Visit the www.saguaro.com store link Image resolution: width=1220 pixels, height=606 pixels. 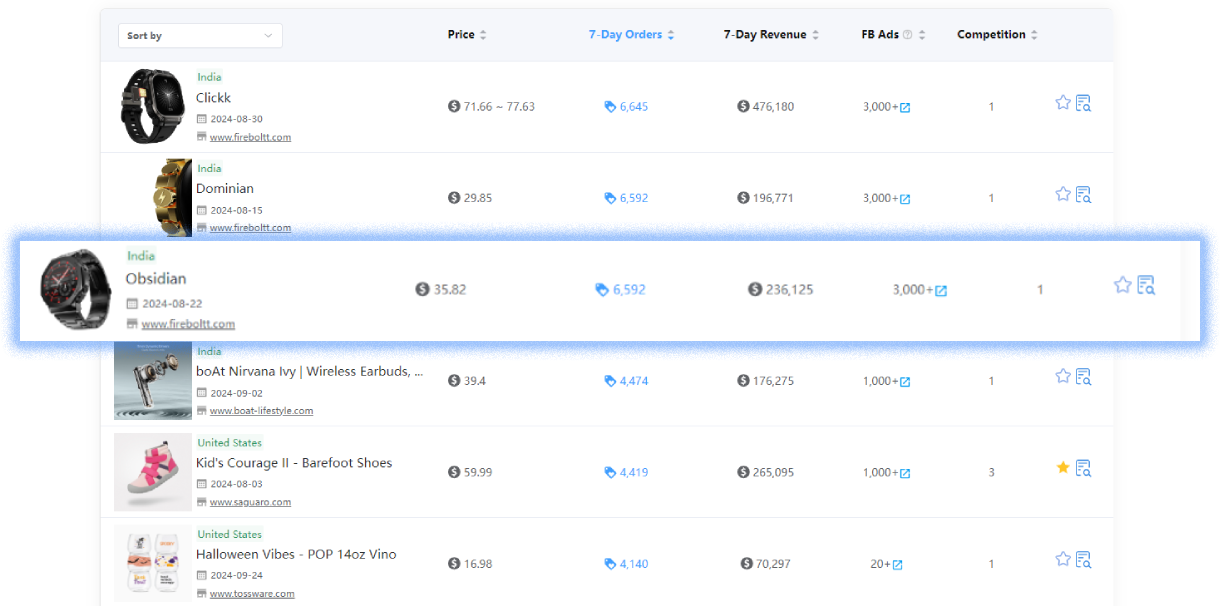[x=250, y=502]
